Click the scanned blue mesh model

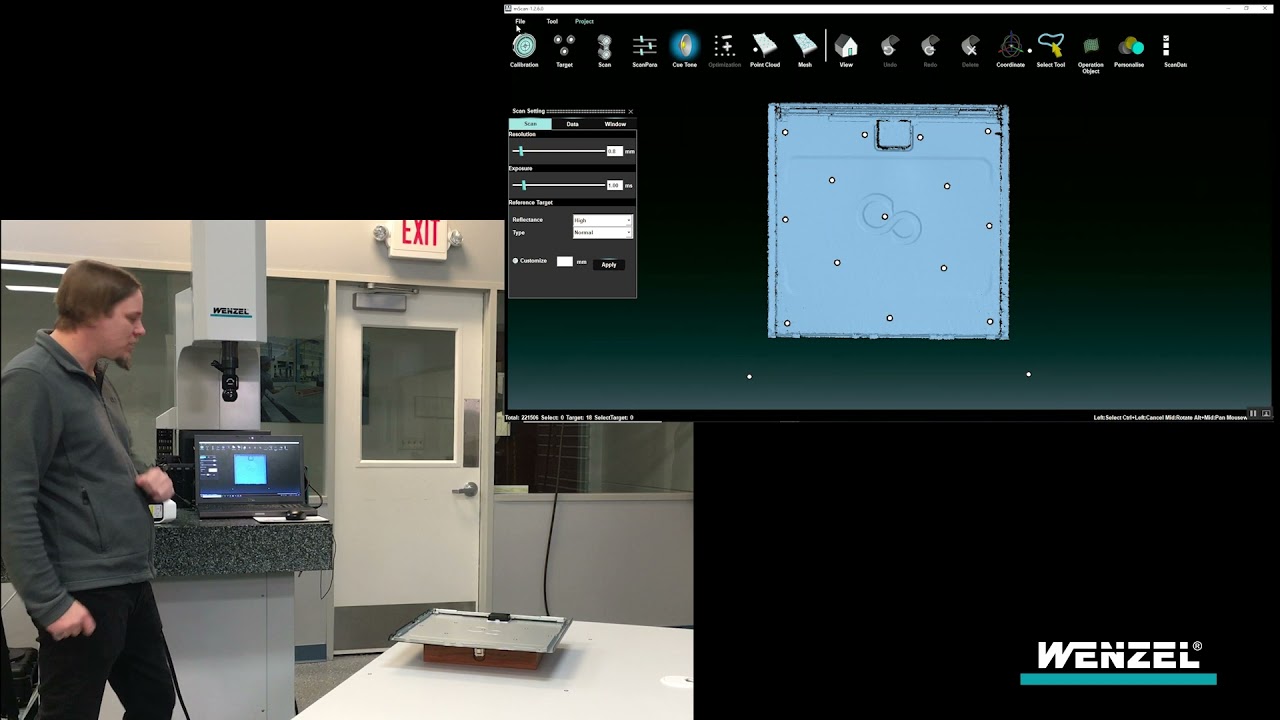[888, 221]
